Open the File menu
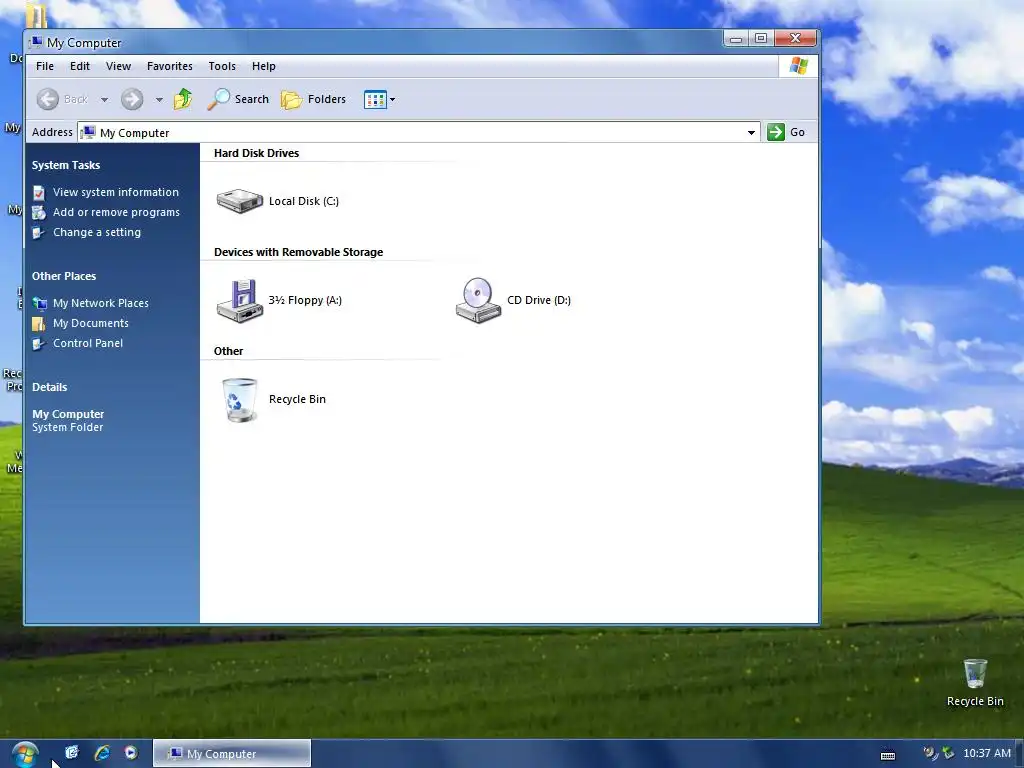 [x=45, y=66]
